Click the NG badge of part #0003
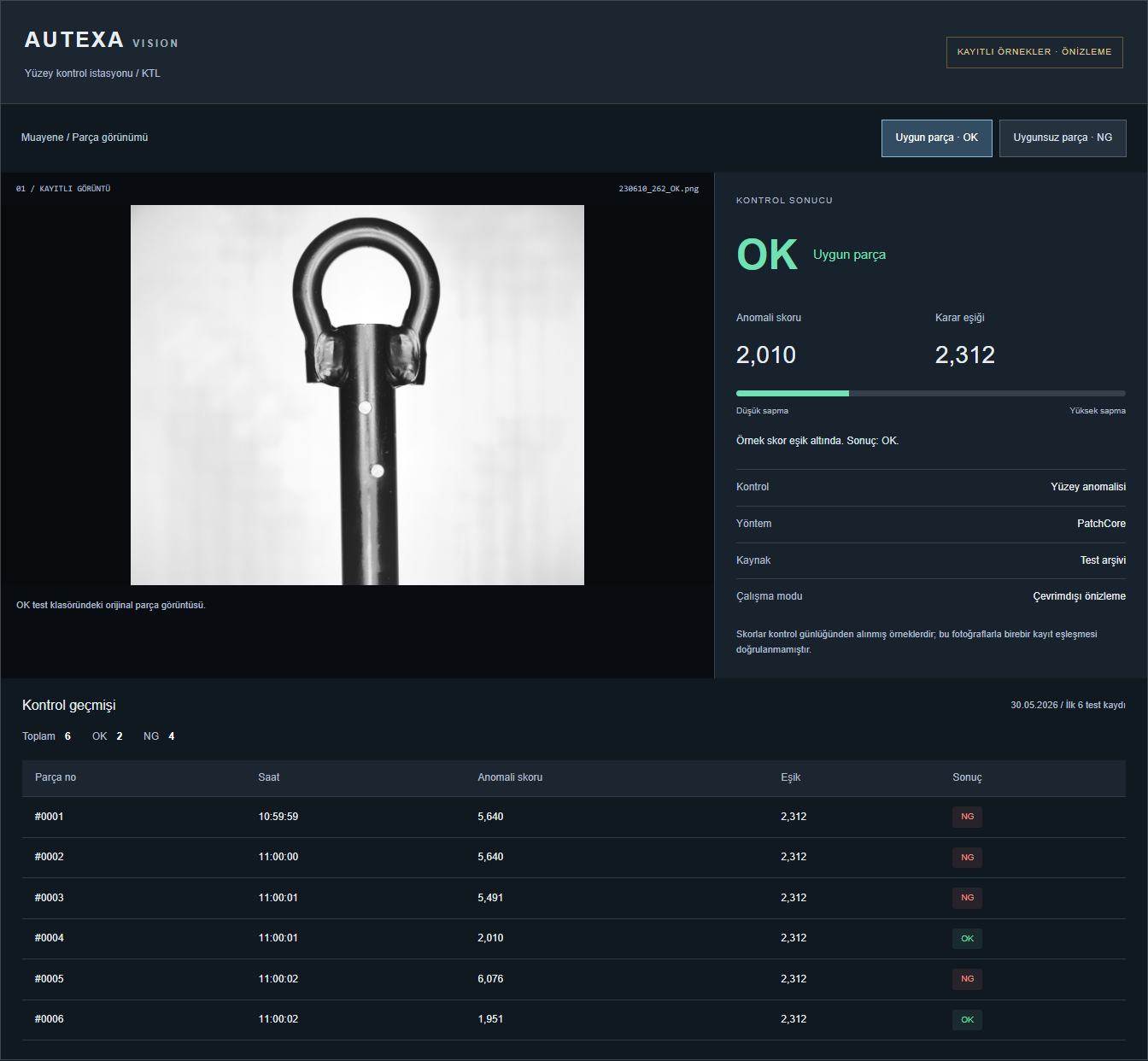Image resolution: width=1148 pixels, height=1061 pixels. 967,898
